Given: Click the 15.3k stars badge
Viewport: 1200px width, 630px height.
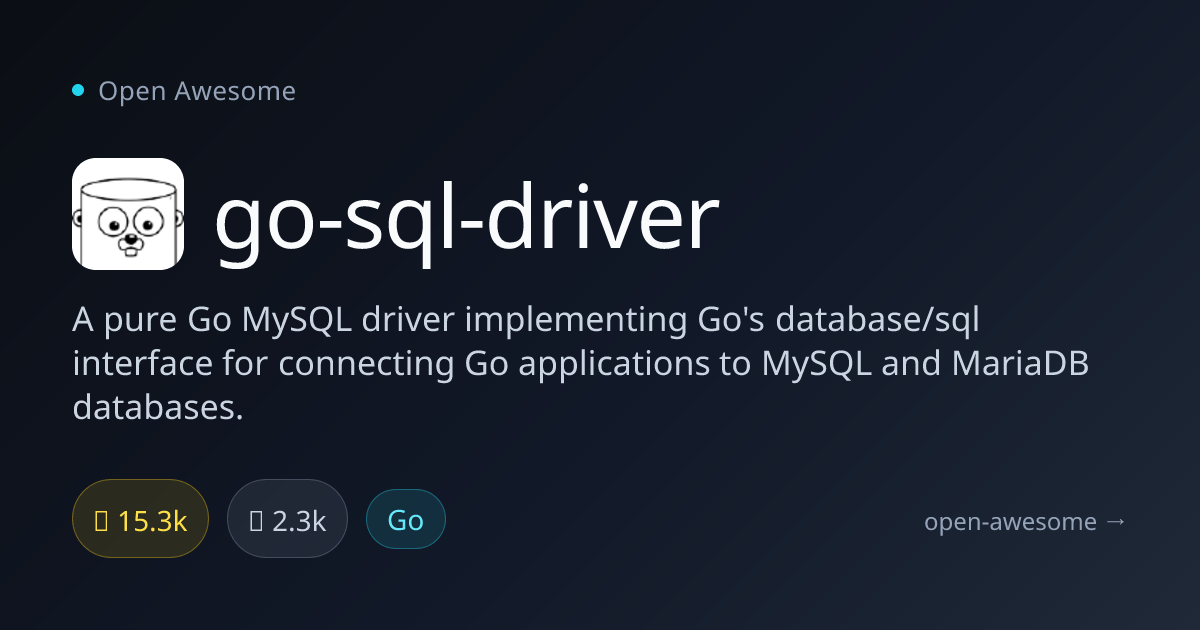Looking at the screenshot, I should tap(140, 520).
